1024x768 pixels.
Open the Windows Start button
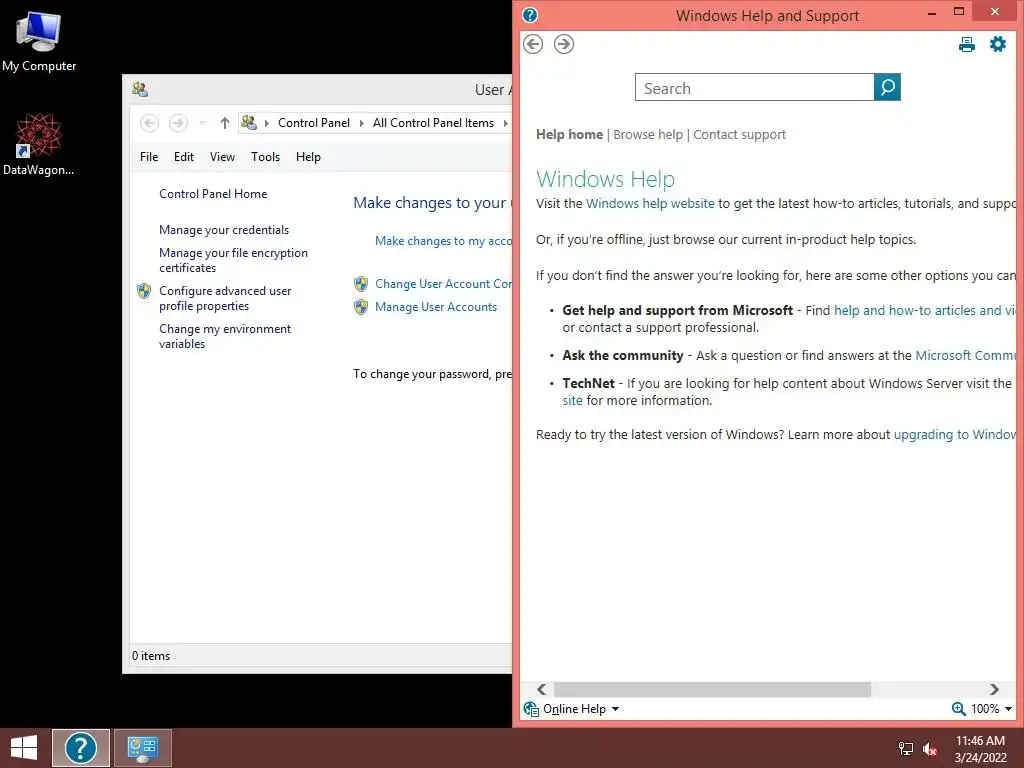tap(24, 748)
